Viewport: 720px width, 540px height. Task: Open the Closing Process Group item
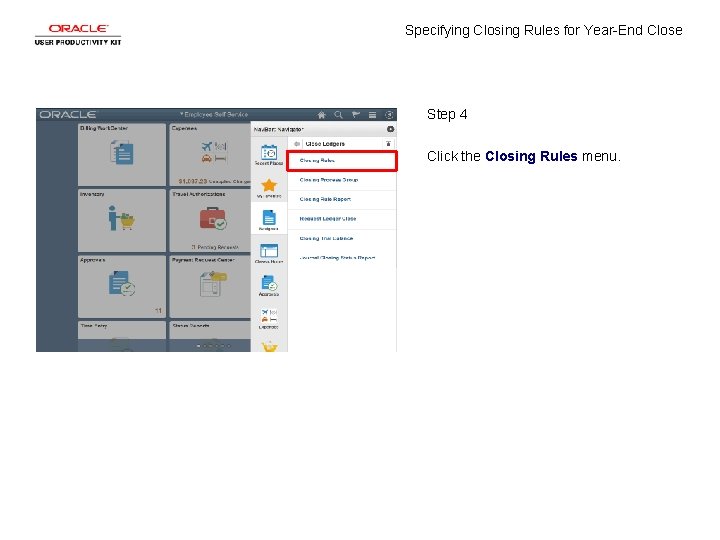point(342,180)
